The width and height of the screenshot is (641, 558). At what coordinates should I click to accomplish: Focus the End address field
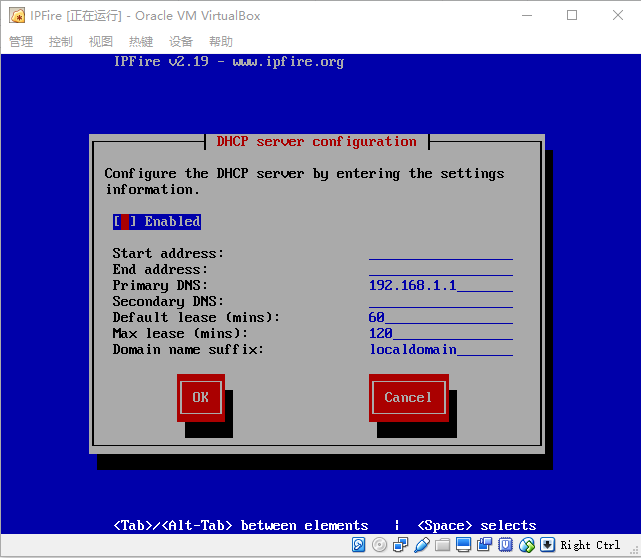tap(441, 269)
